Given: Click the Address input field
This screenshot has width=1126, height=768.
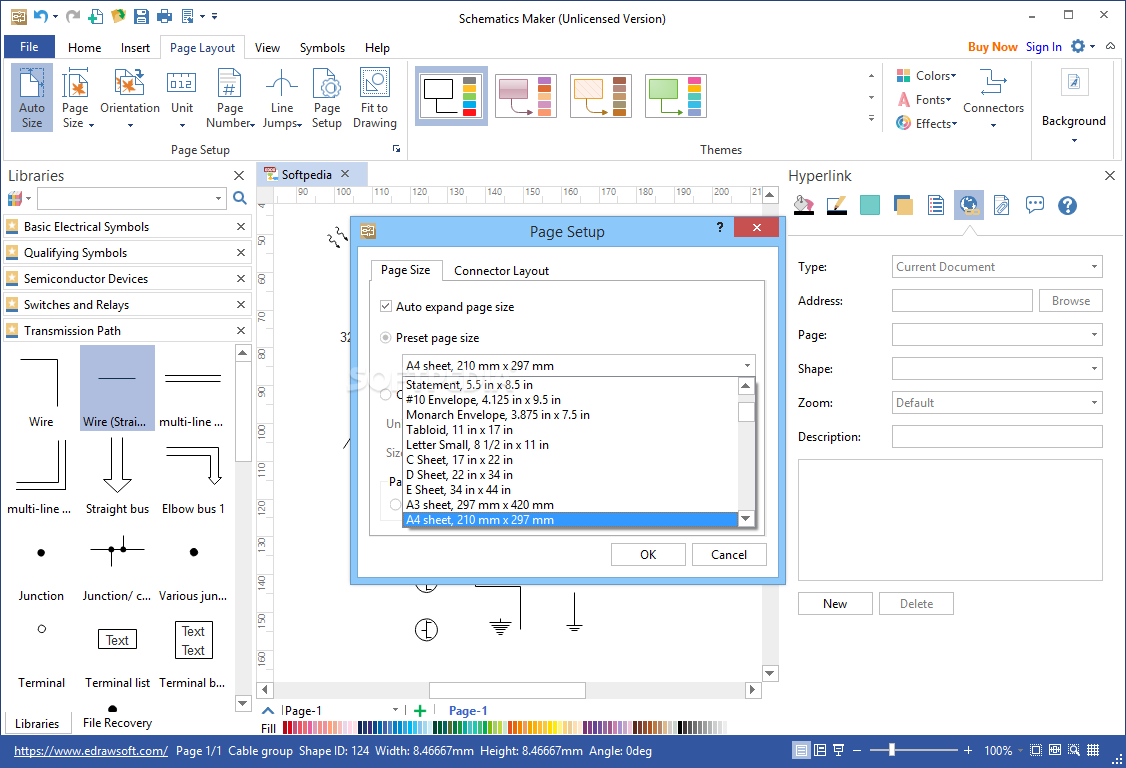Looking at the screenshot, I should [x=962, y=300].
